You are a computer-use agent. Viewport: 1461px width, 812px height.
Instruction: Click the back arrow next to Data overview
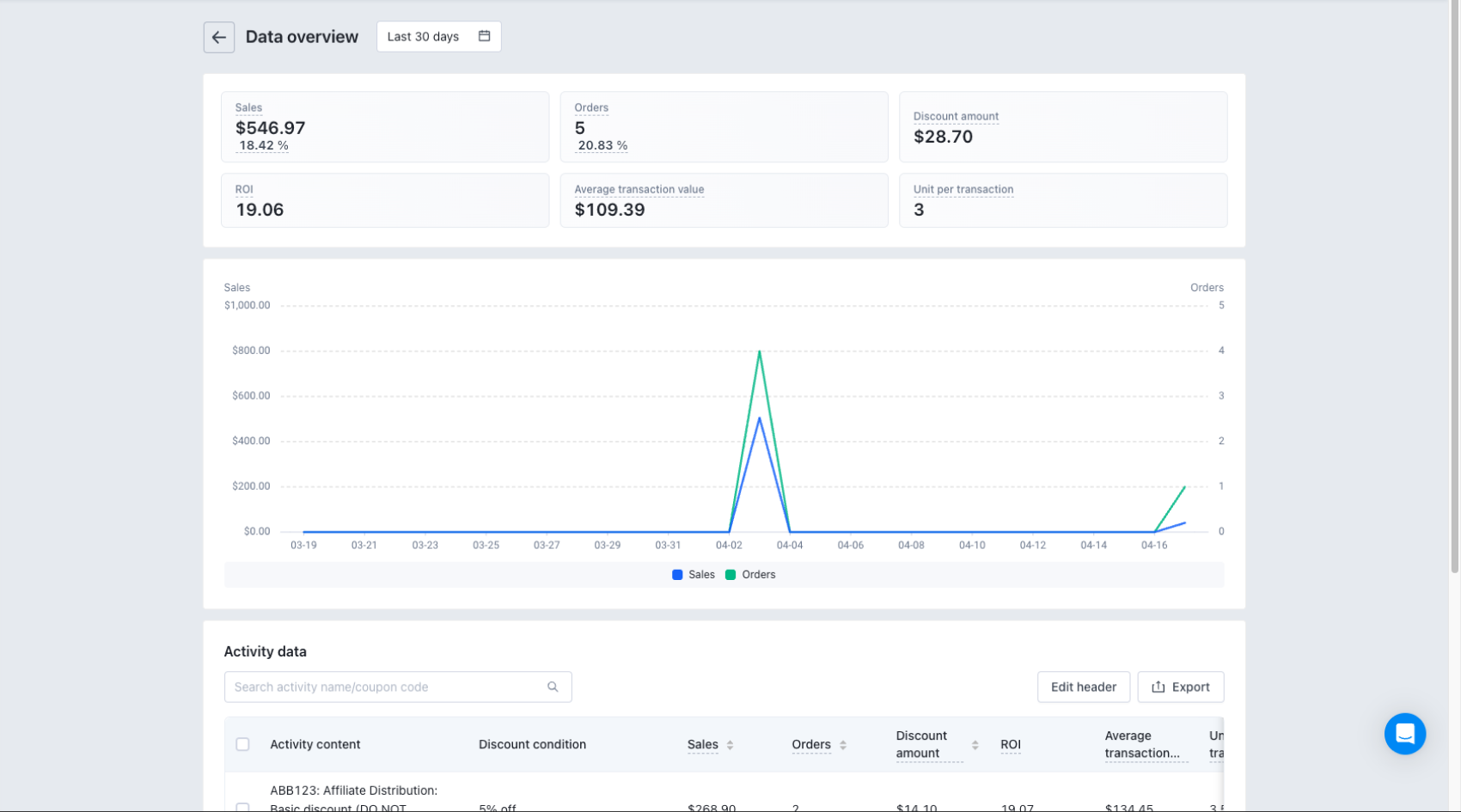click(x=218, y=37)
